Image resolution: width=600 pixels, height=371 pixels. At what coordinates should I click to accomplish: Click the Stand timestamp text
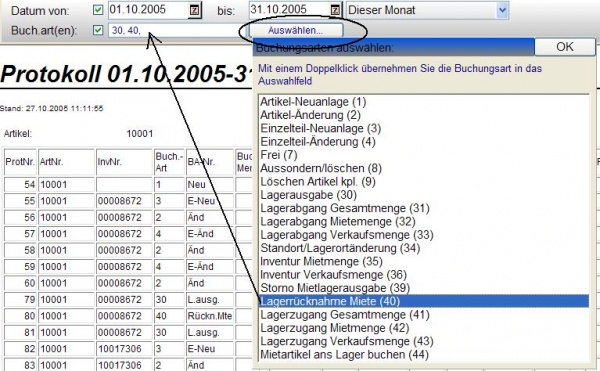click(52, 108)
